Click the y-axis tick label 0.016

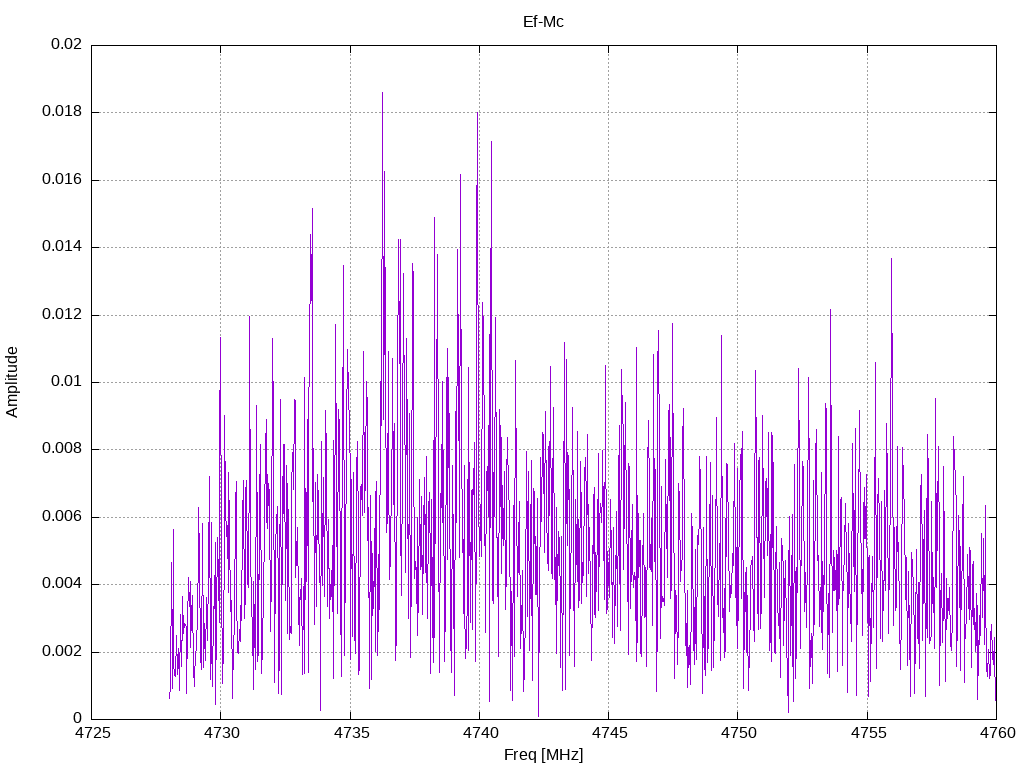[63, 180]
